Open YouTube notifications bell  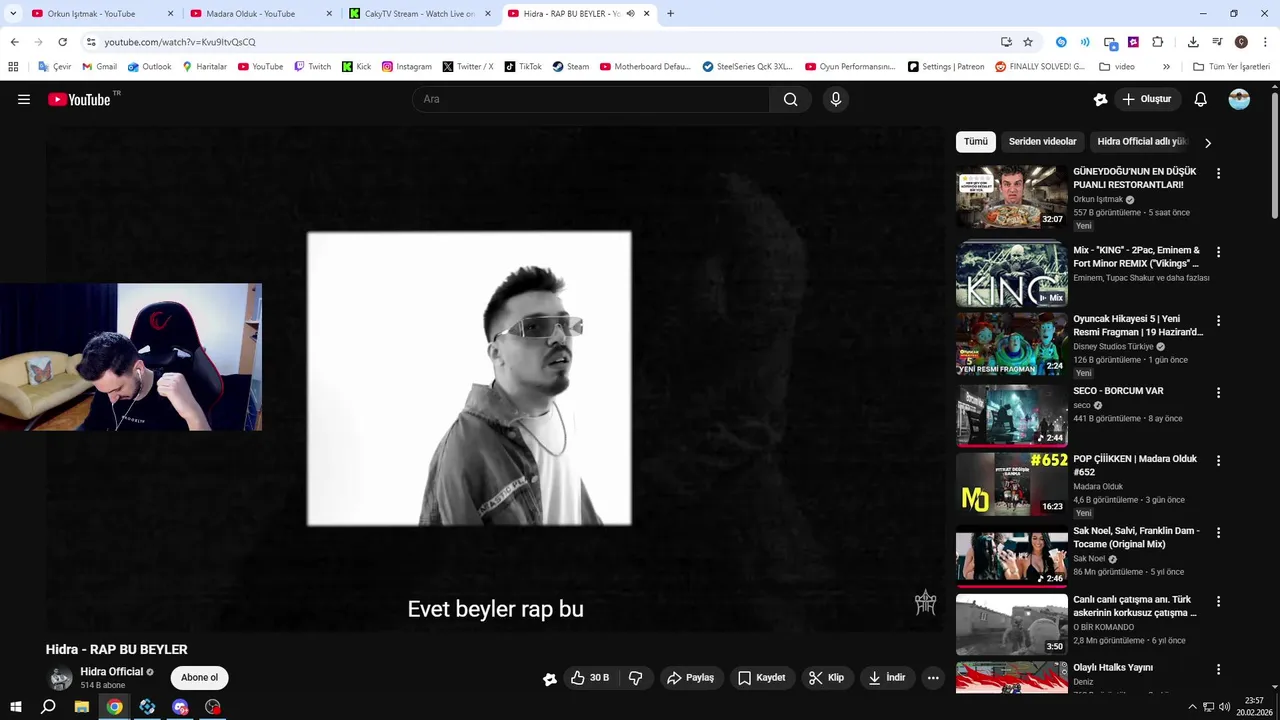coord(1201,99)
